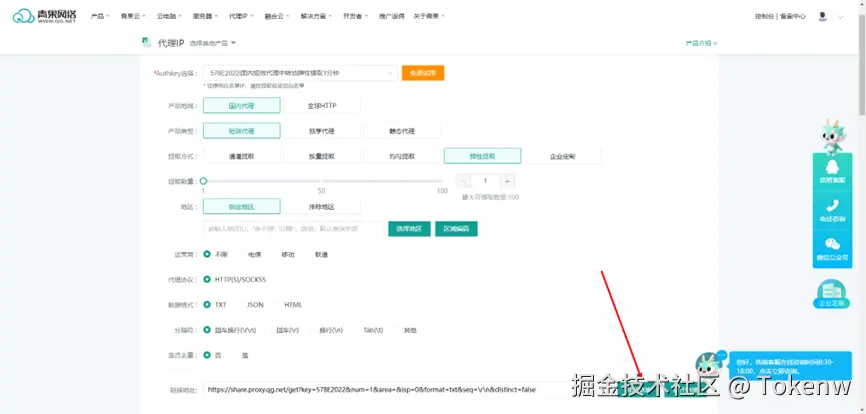Image resolution: width=866 pixels, height=414 pixels.
Task: Select the 联通 carrier radio button
Action: pyautogui.click(x=307, y=254)
